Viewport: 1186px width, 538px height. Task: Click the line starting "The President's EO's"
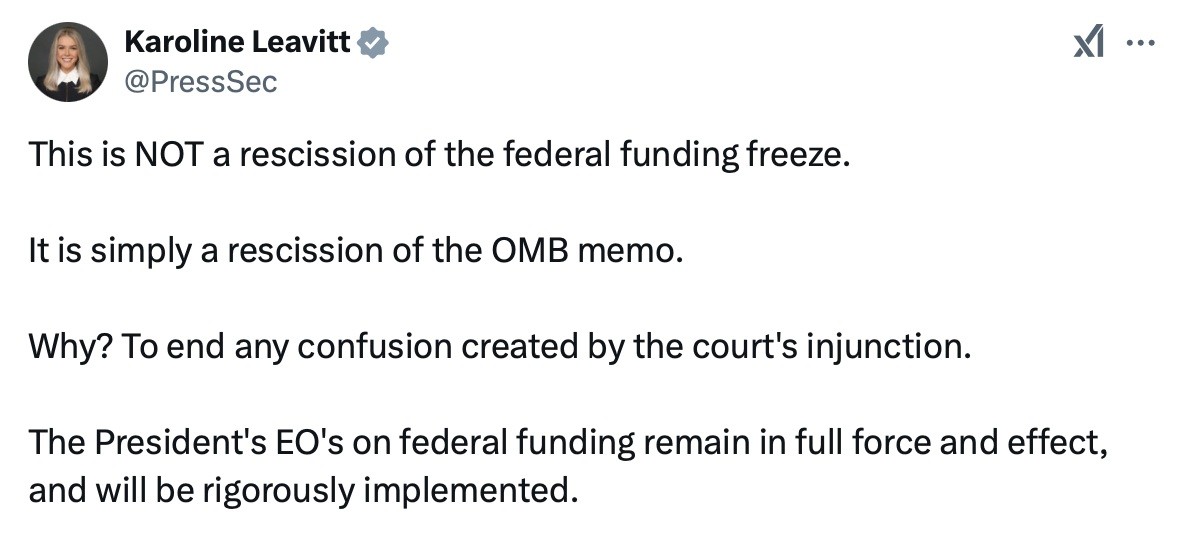click(x=569, y=443)
